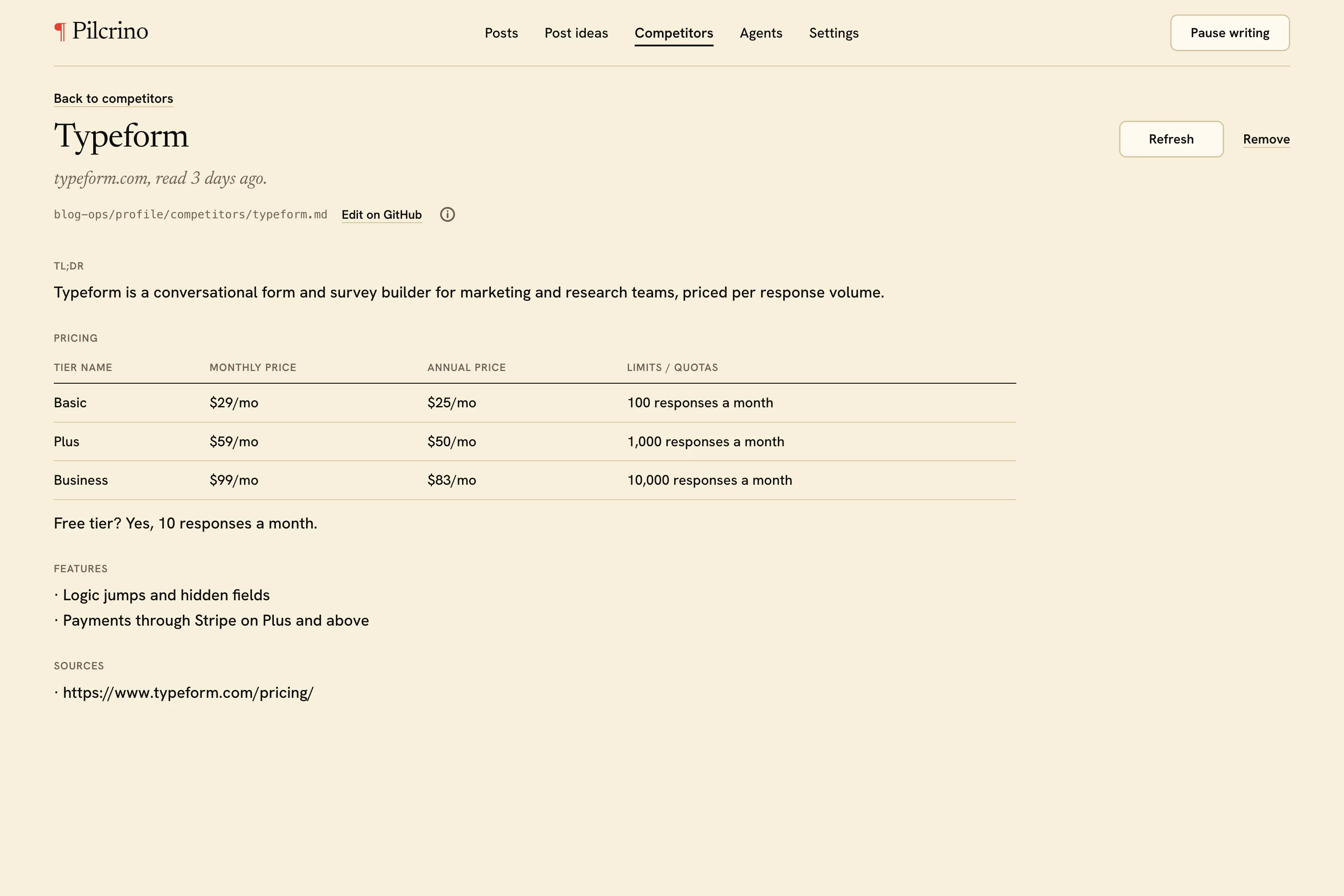Screen dimensions: 1344x896
Task: Click "100 responses a month" cell
Action: (700, 403)
